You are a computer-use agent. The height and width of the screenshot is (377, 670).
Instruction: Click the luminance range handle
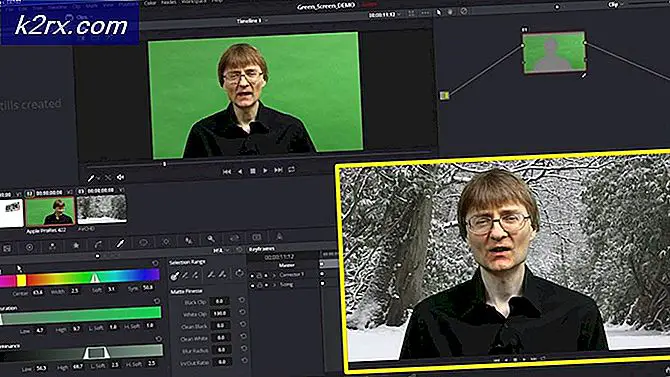click(96, 353)
